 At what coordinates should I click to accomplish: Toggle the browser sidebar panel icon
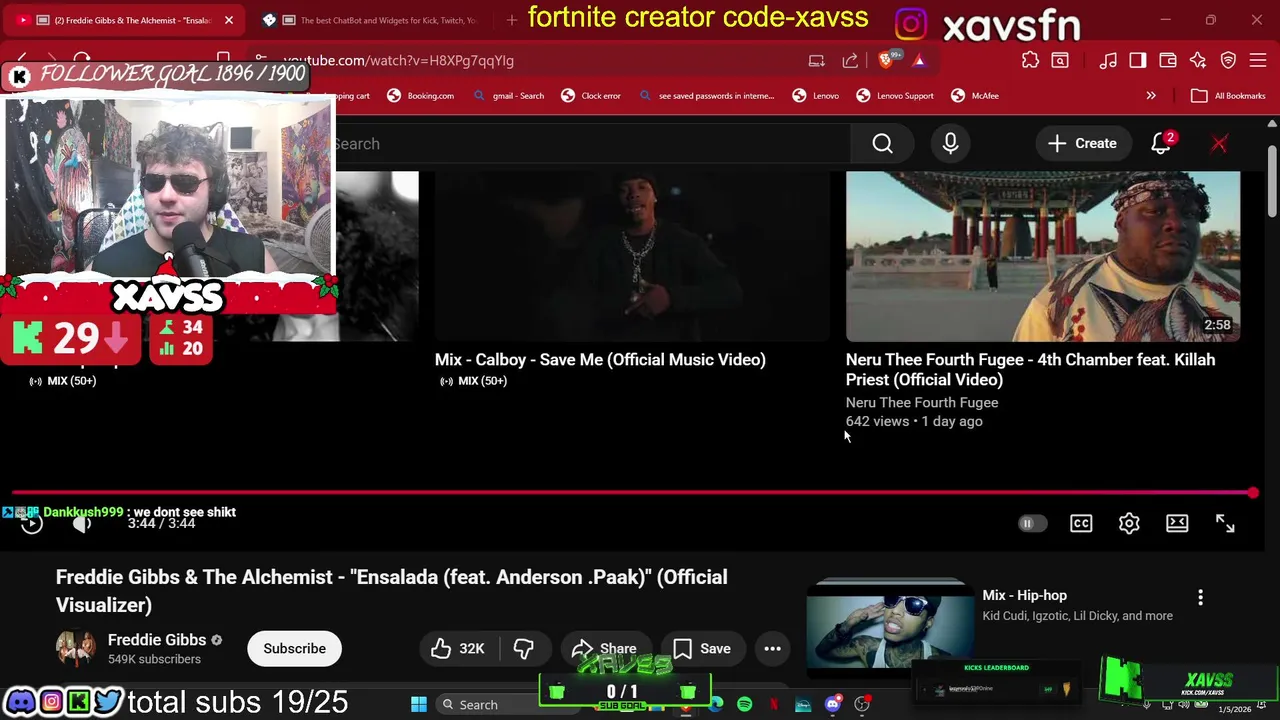point(1138,60)
